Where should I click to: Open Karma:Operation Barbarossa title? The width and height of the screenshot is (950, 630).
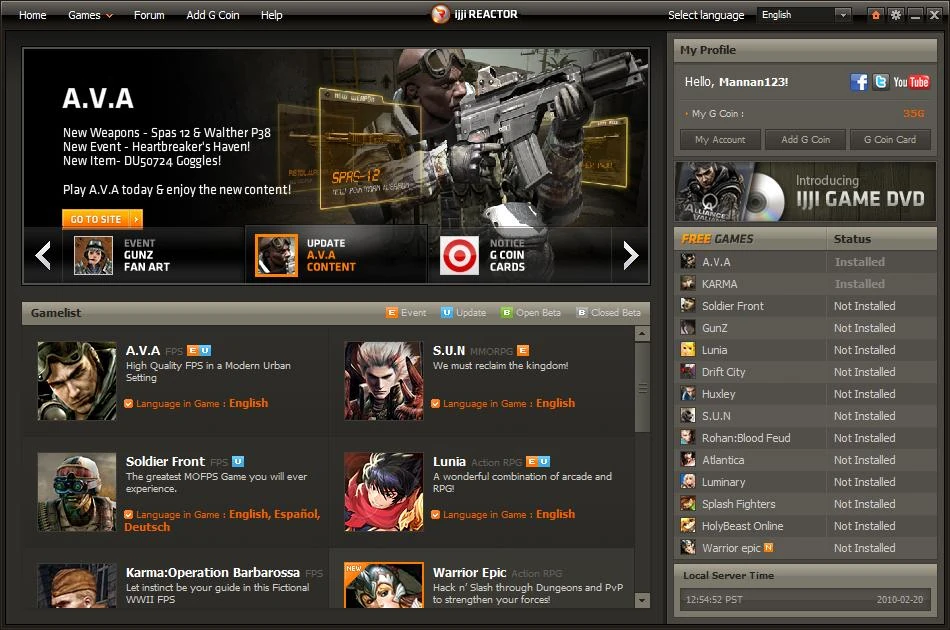pos(213,572)
